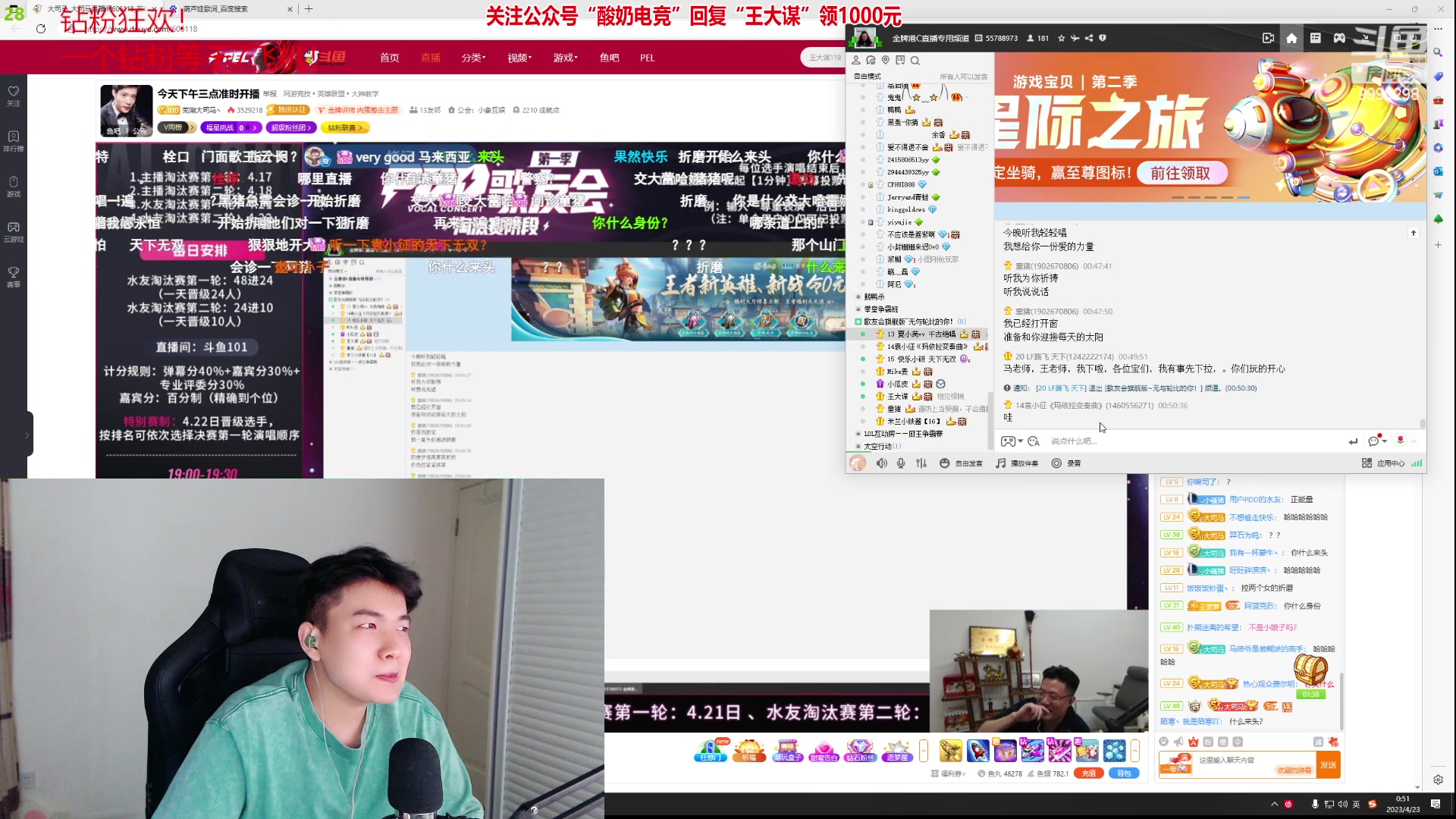Open the user list person icon
This screenshot has width=1456, height=819.
tap(856, 61)
